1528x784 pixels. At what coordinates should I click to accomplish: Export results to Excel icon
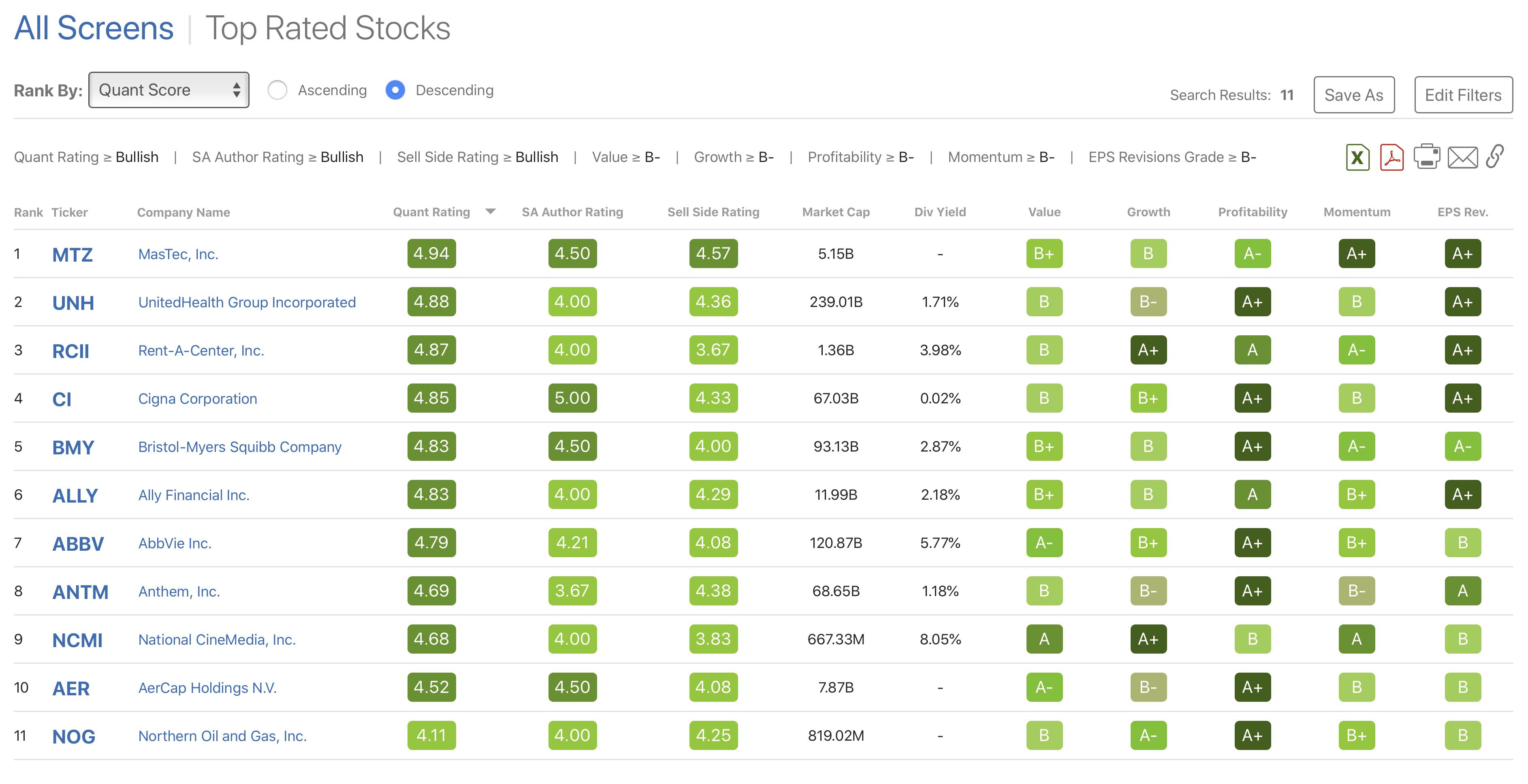[x=1357, y=157]
